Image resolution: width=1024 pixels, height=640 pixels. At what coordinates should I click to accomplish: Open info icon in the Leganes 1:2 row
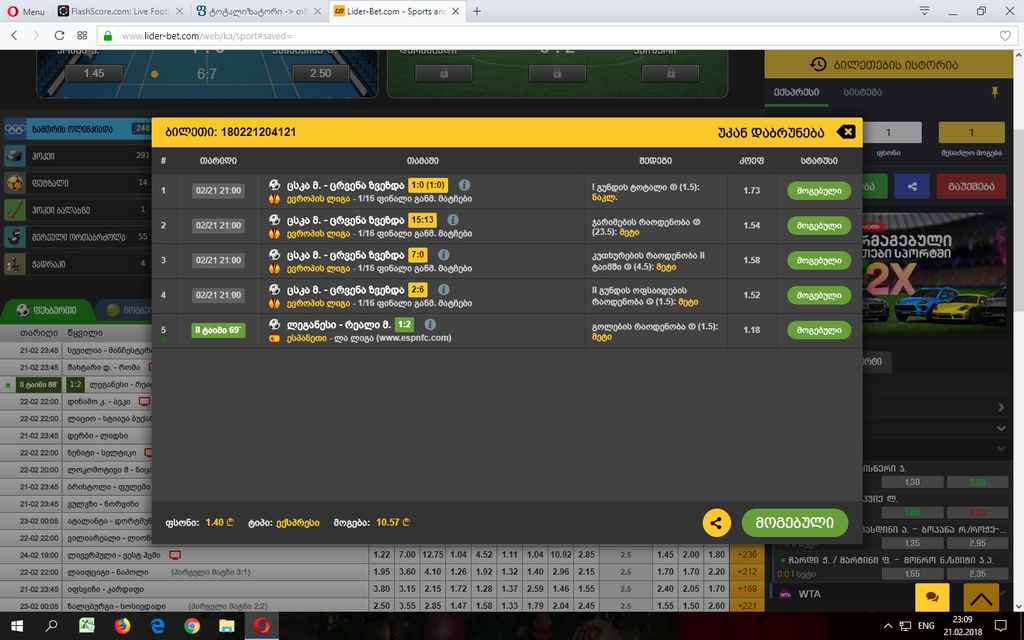430,325
